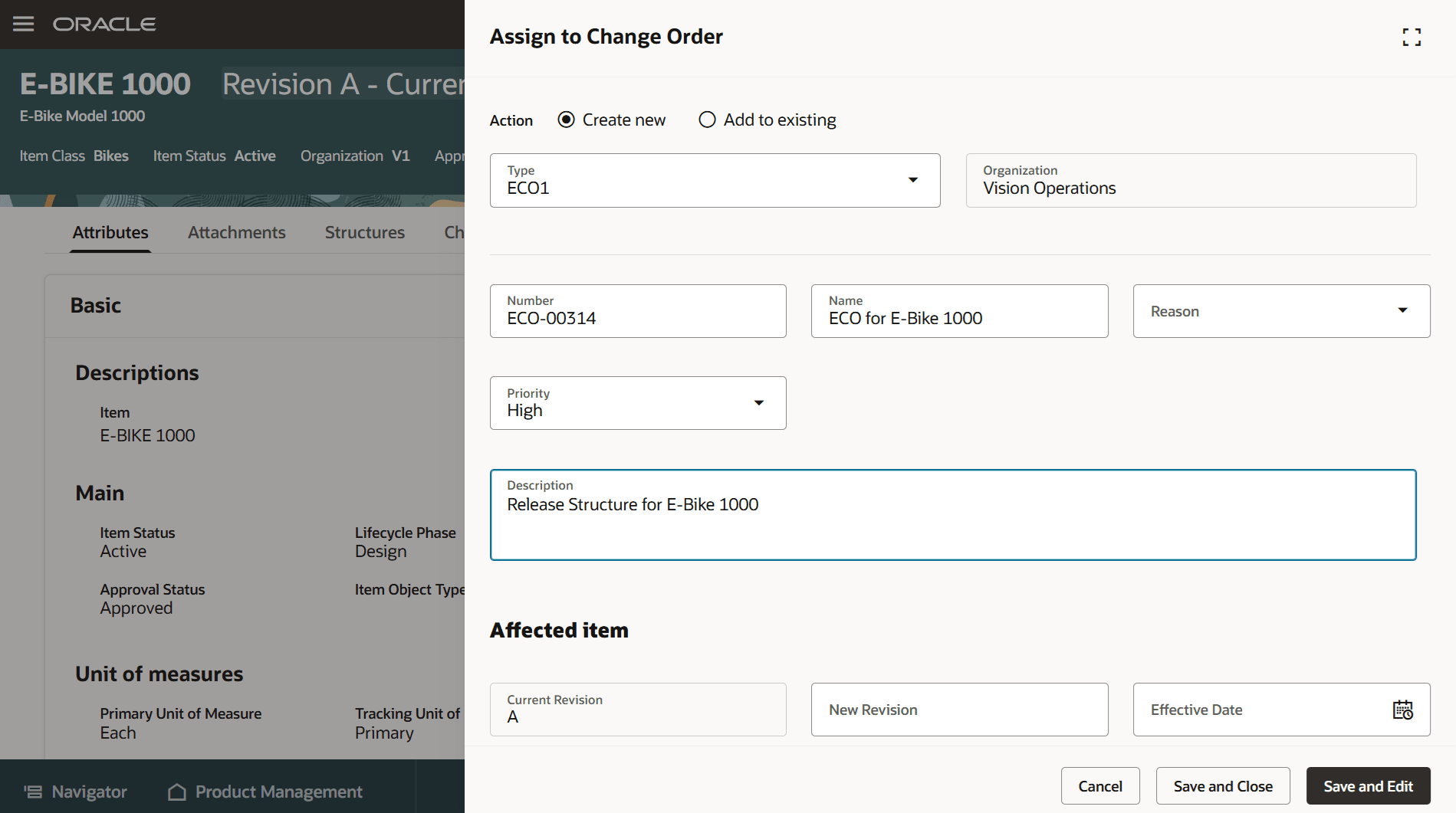Click the Number field with ECO-00314
1456x813 pixels.
click(638, 311)
